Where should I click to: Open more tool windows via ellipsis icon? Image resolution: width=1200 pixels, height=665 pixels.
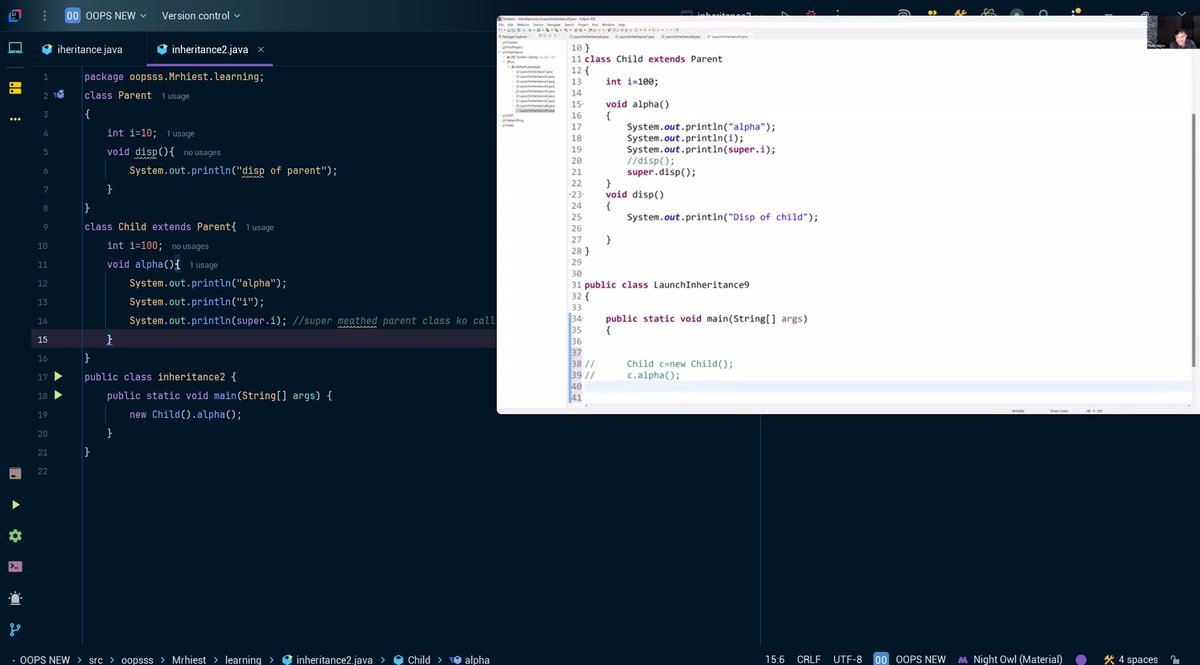click(x=16, y=120)
